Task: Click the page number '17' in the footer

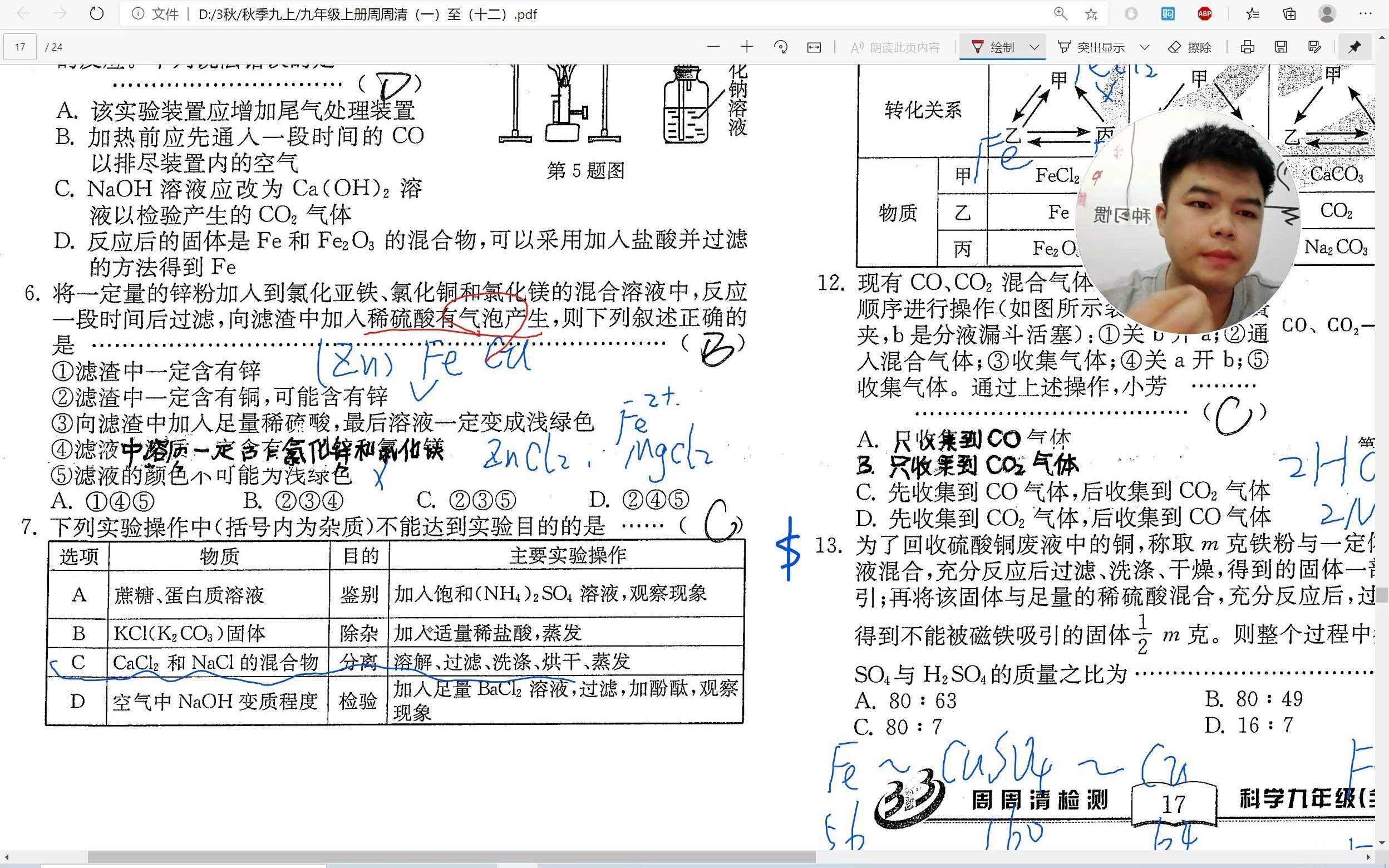Action: pos(1173,803)
